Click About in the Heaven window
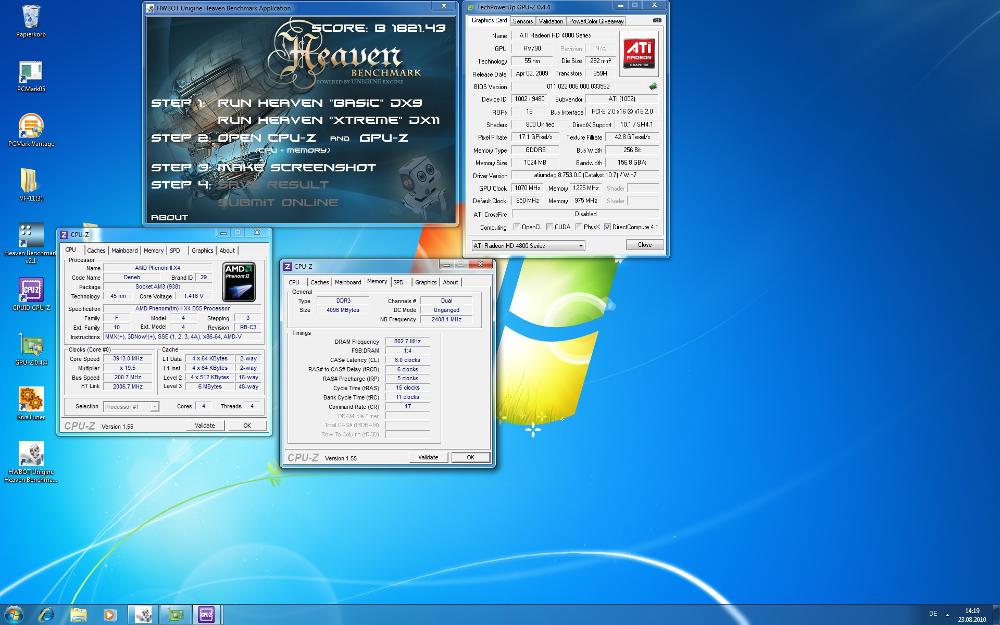1000x625 pixels. click(x=169, y=217)
